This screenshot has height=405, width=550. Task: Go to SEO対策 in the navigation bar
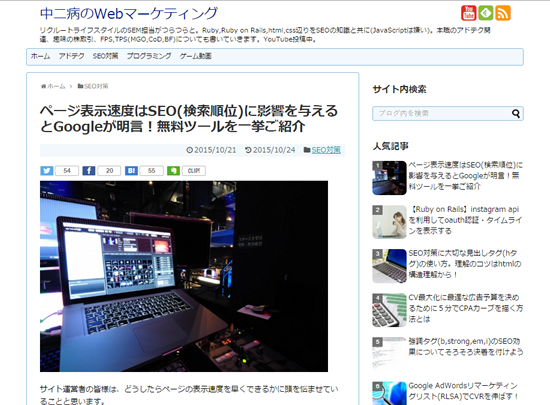[x=105, y=56]
